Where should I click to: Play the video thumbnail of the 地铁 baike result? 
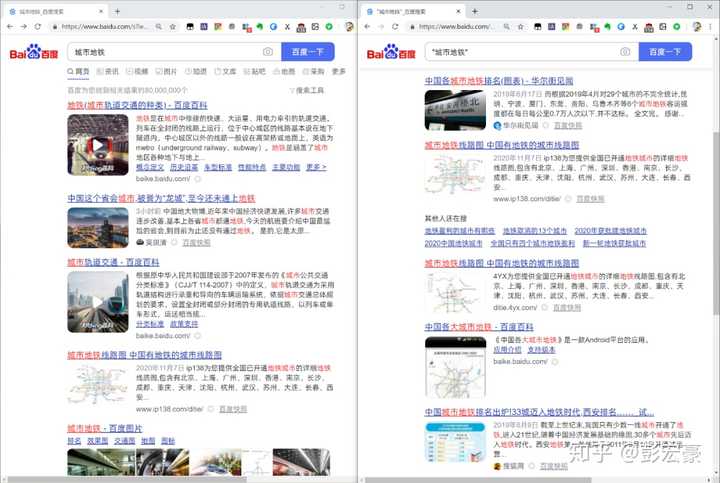click(98, 145)
